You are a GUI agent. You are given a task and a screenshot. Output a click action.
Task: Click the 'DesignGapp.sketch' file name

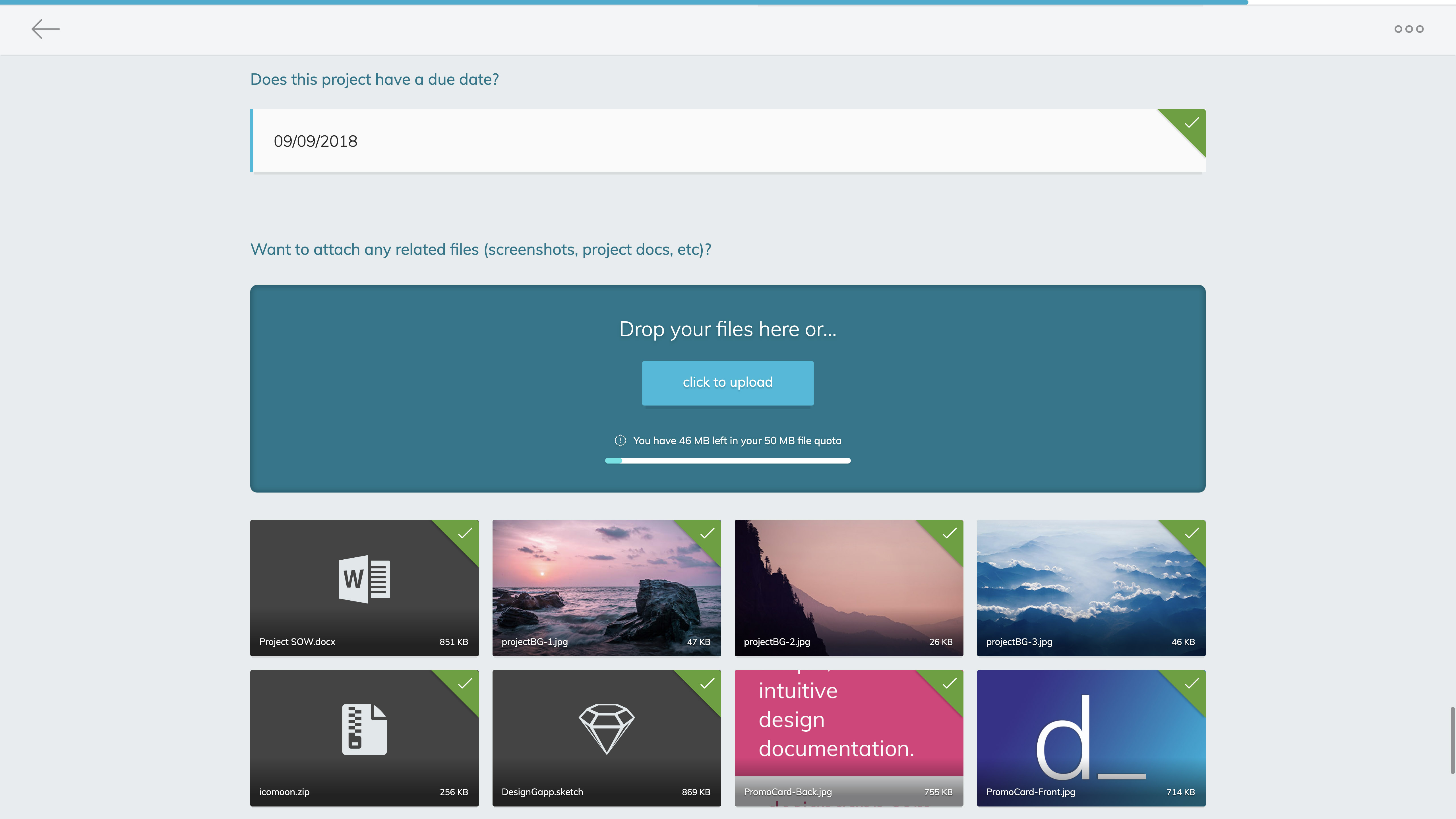point(542,793)
